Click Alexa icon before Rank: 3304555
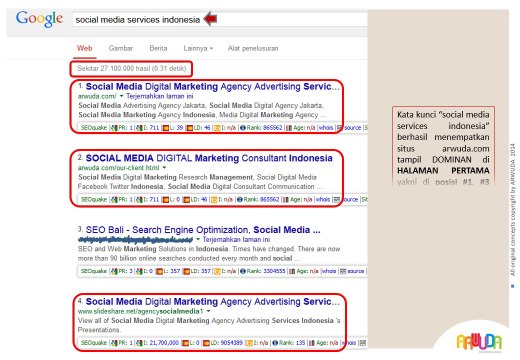The height and width of the screenshot is (360, 520). click(x=243, y=271)
